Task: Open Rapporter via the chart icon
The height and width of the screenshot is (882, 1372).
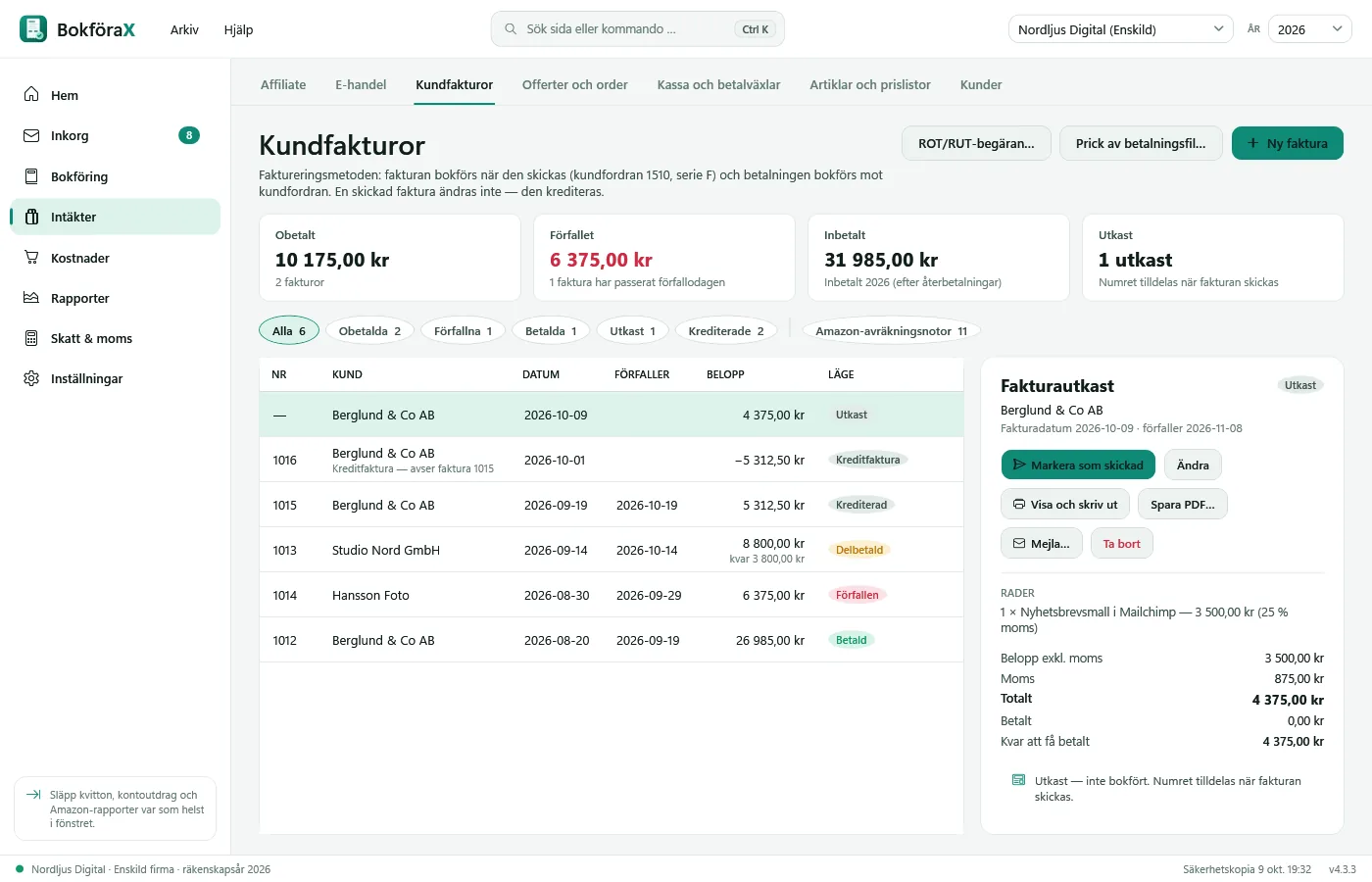Action: (31, 298)
